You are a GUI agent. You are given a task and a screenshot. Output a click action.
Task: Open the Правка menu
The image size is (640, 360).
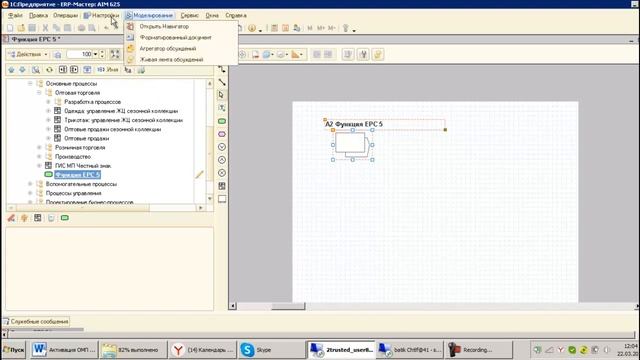pos(38,16)
